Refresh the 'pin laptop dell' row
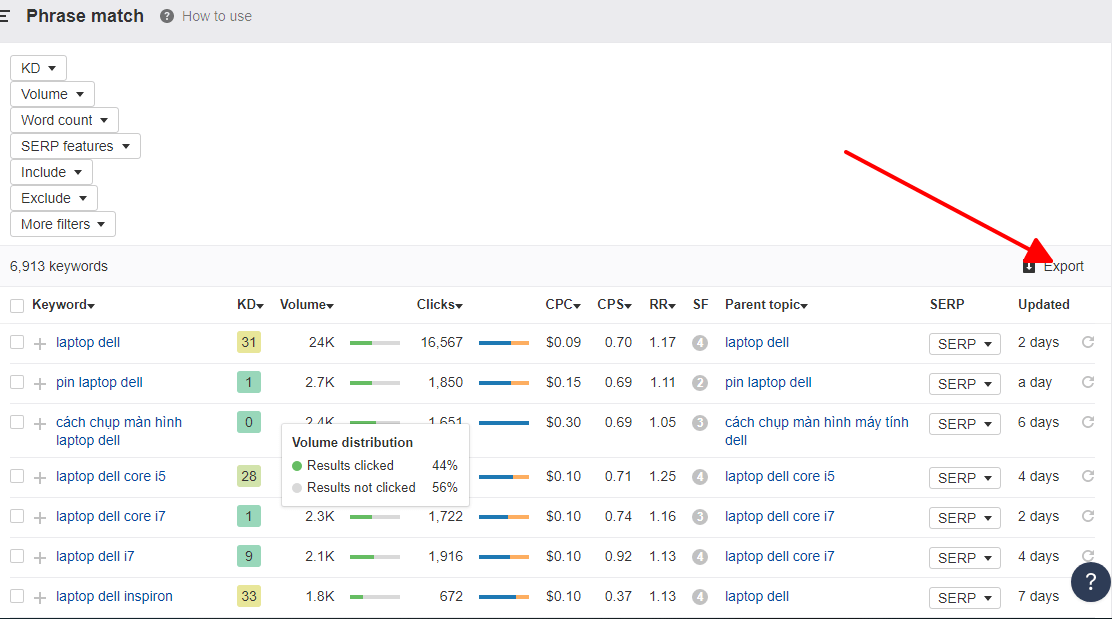The image size is (1112, 619). 1088,382
